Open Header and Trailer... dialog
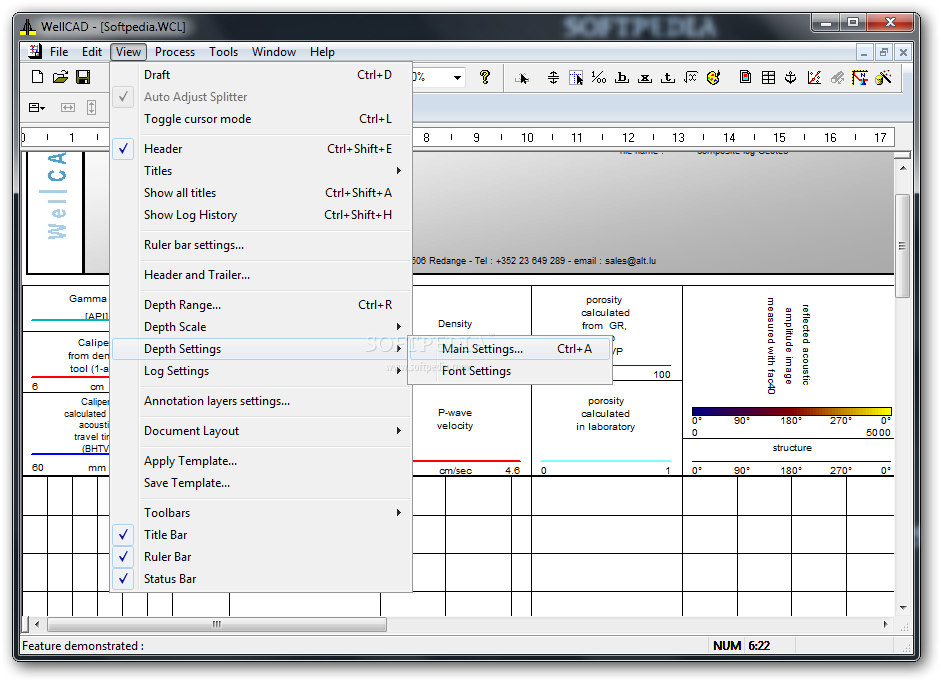 [x=262, y=275]
